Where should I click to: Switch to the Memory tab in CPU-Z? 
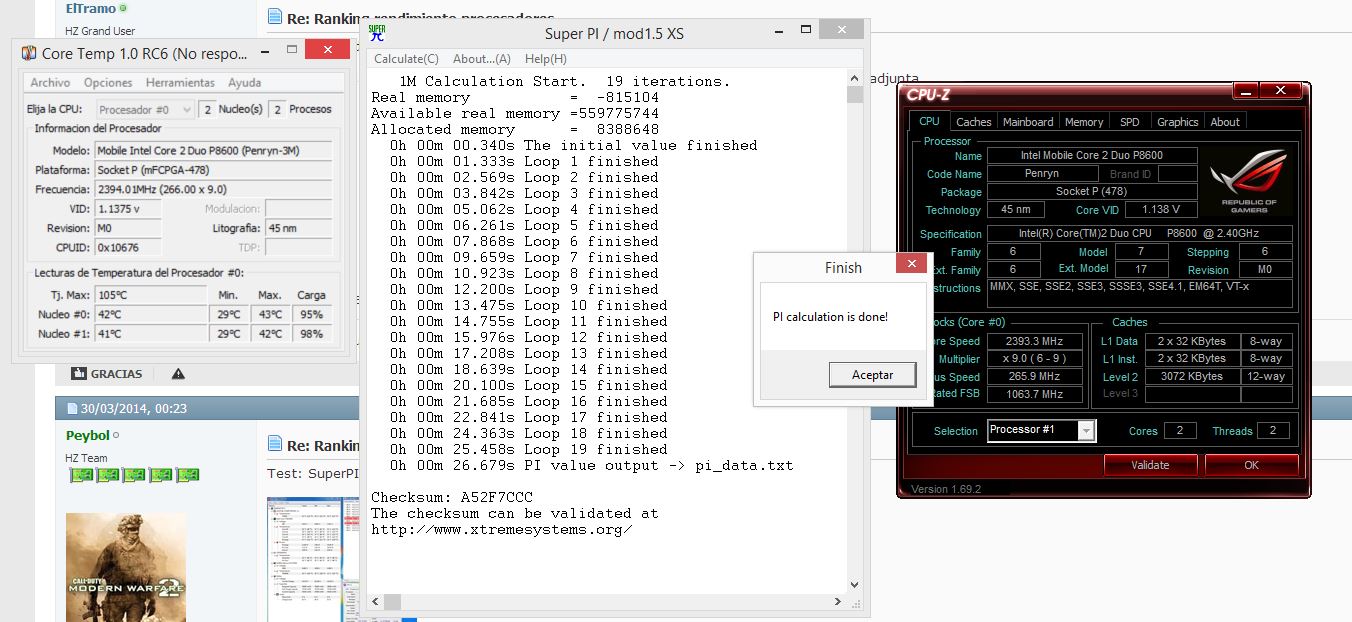[1084, 122]
